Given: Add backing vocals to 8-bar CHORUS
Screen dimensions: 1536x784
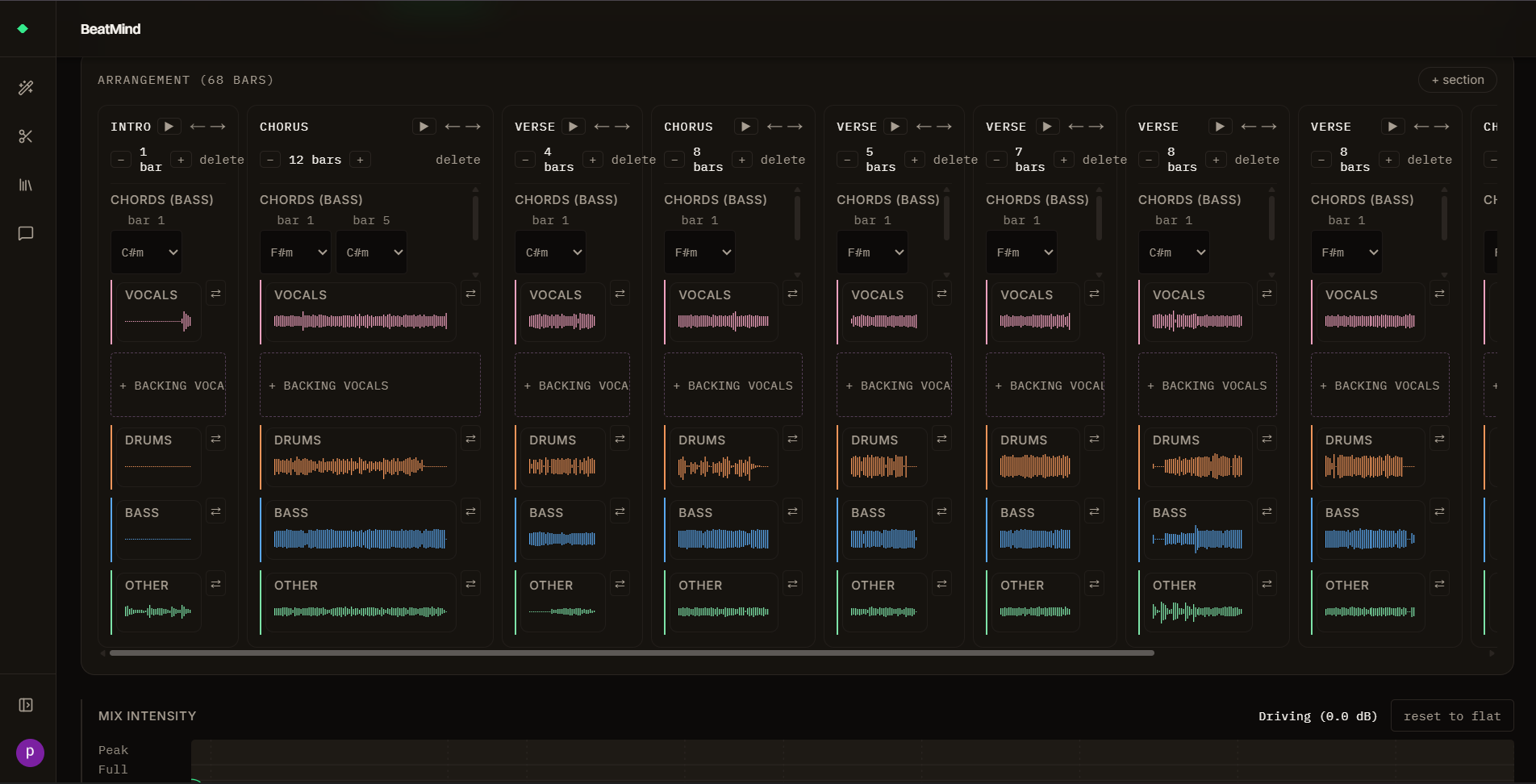Looking at the screenshot, I should (733, 386).
